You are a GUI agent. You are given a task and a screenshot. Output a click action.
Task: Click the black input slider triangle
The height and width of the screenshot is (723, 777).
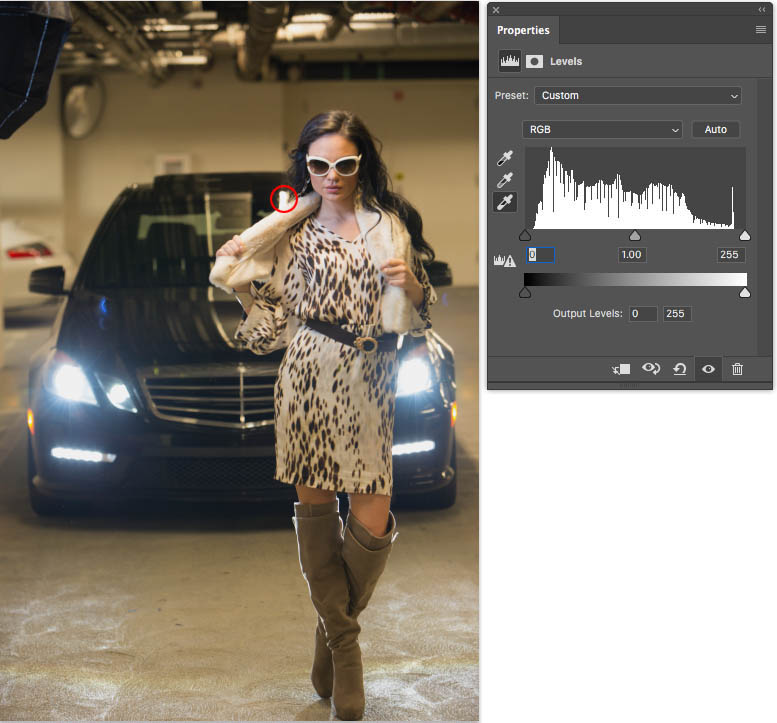tap(525, 235)
